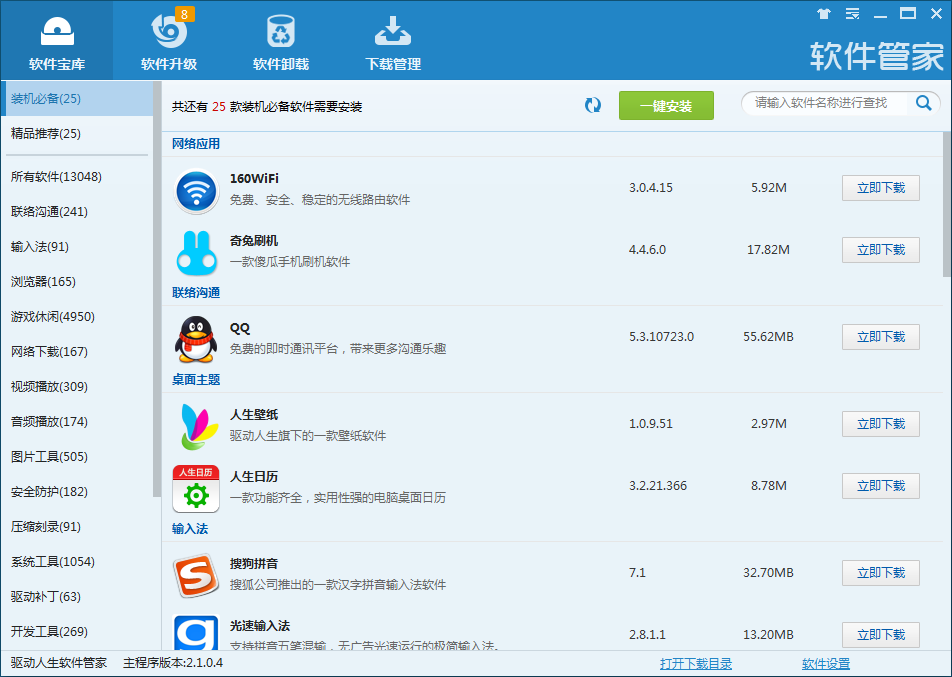Open the main menu in title bar
The width and height of the screenshot is (952, 677).
(x=852, y=15)
